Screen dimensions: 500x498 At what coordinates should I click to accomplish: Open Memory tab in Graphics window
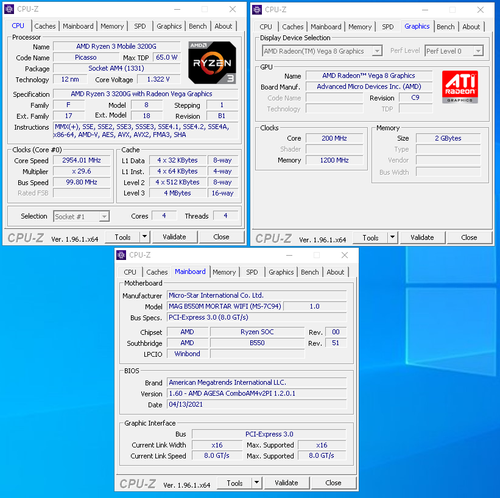(x=360, y=27)
